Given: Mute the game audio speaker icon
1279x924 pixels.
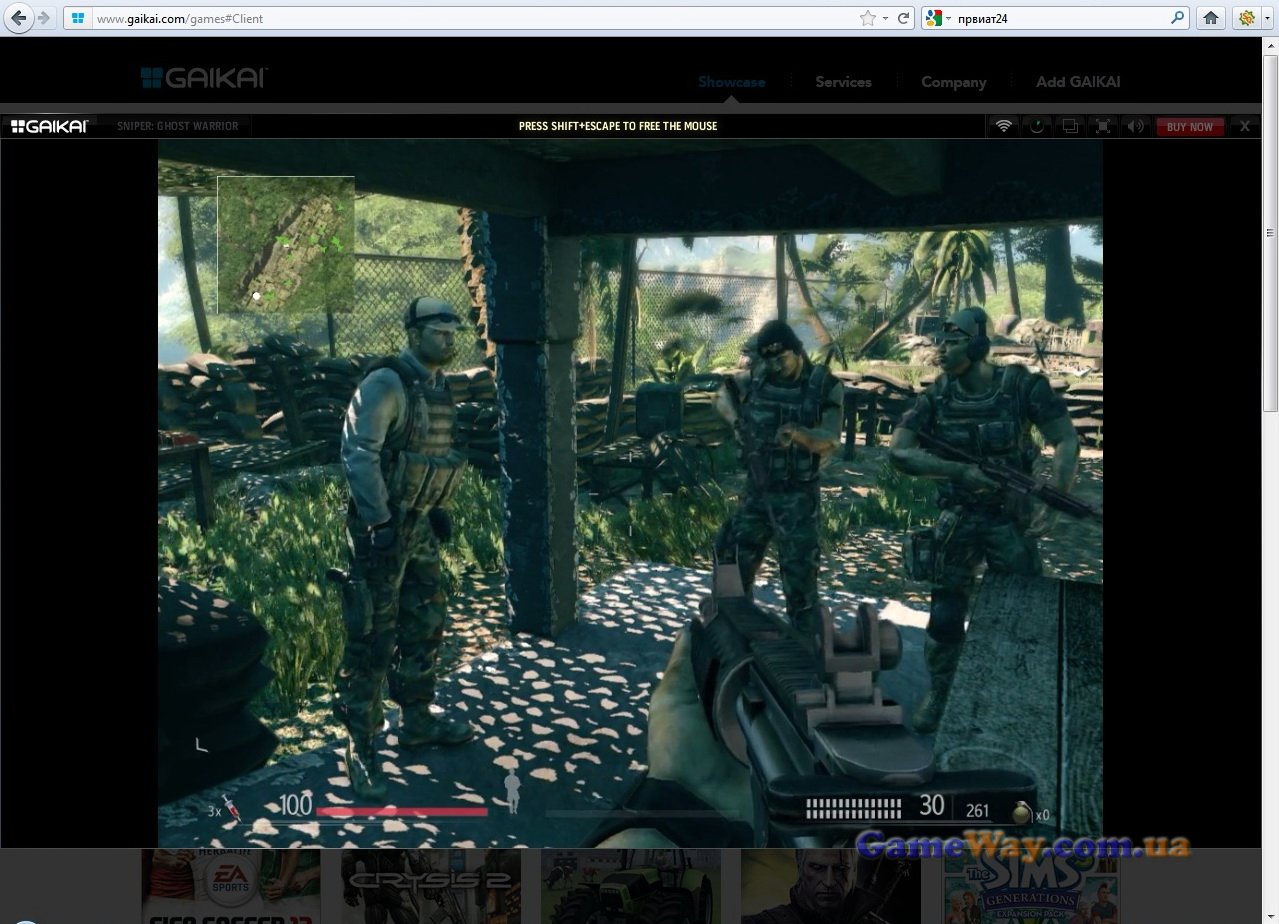Looking at the screenshot, I should coord(1135,126).
